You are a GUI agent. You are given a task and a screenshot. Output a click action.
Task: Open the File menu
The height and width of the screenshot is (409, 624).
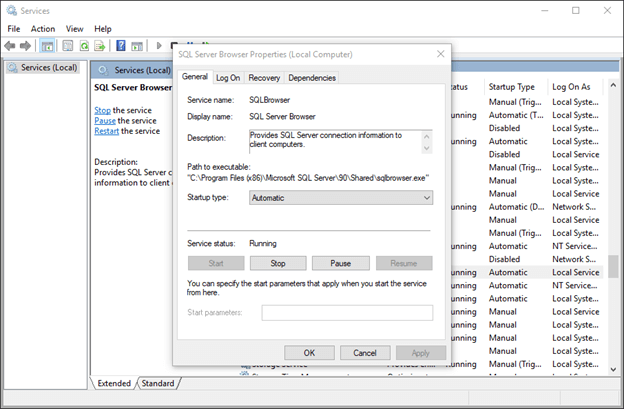pyautogui.click(x=14, y=29)
